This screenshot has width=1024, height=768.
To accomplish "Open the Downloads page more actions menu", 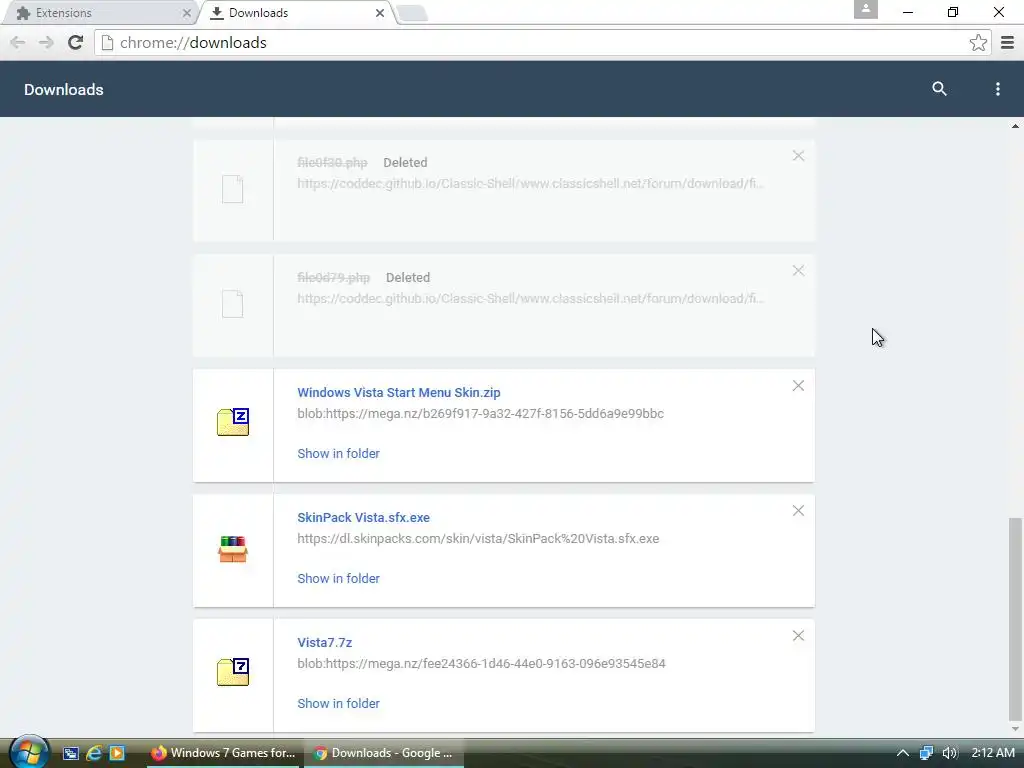I will pyautogui.click(x=997, y=89).
